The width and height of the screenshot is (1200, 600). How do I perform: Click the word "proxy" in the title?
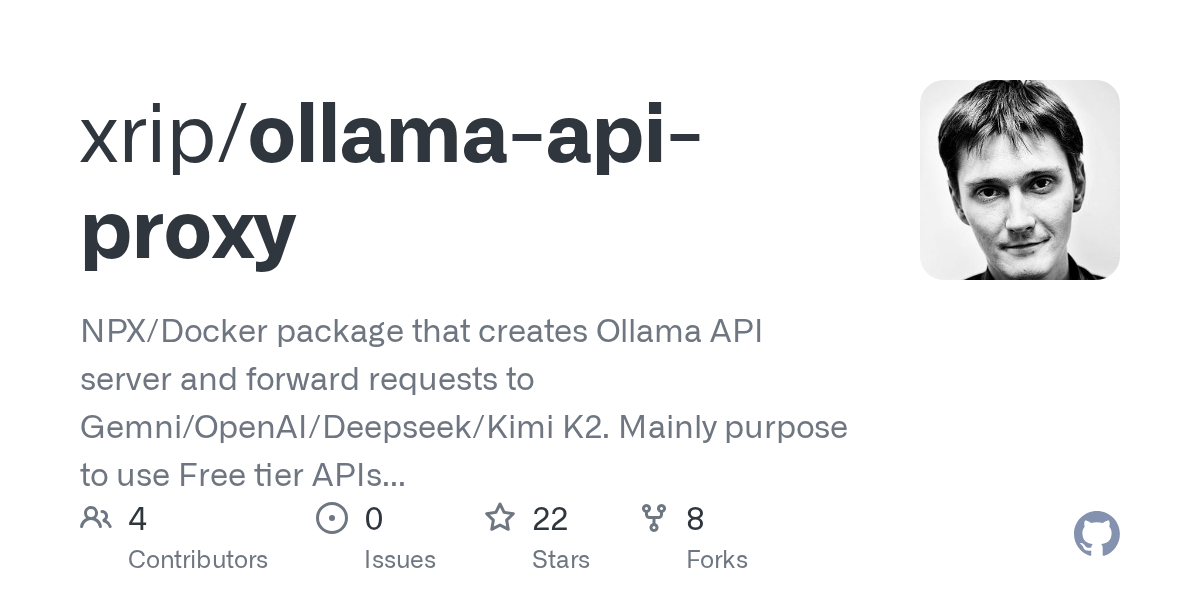188,230
